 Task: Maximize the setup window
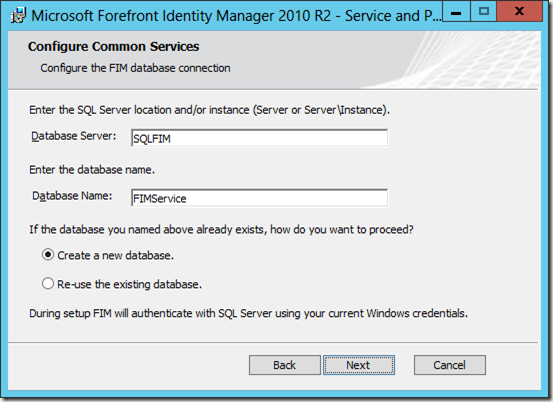[484, 12]
